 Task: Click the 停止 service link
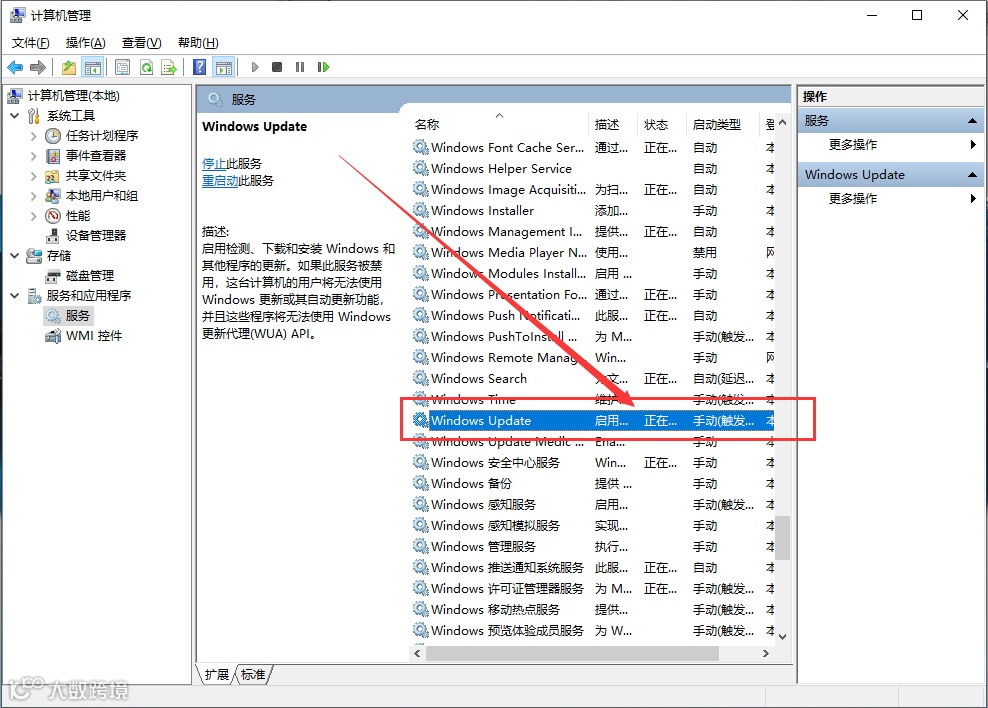click(x=214, y=164)
